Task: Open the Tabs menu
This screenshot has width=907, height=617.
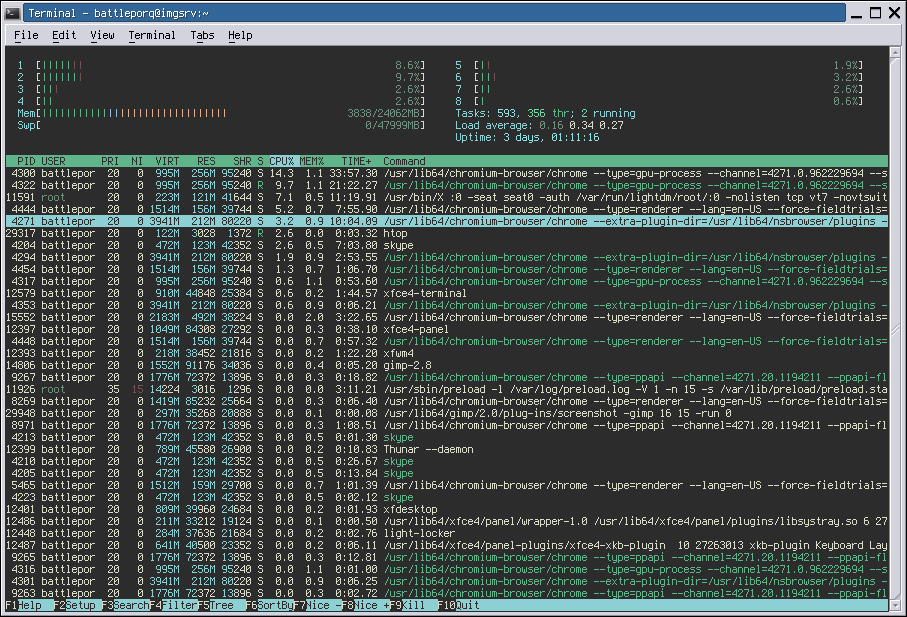Action: 202,35
